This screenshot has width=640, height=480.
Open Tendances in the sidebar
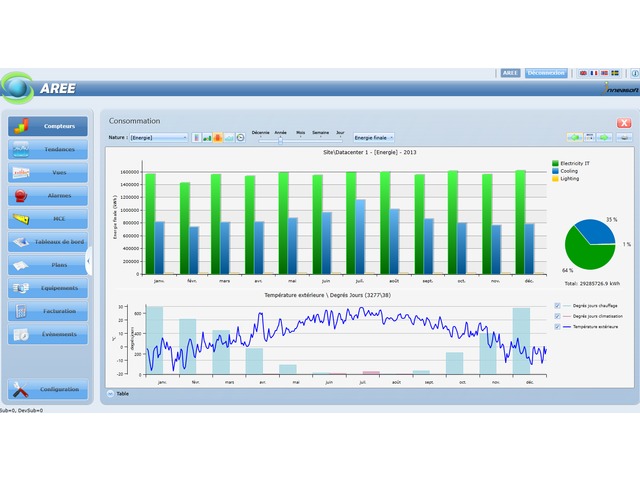48,149
